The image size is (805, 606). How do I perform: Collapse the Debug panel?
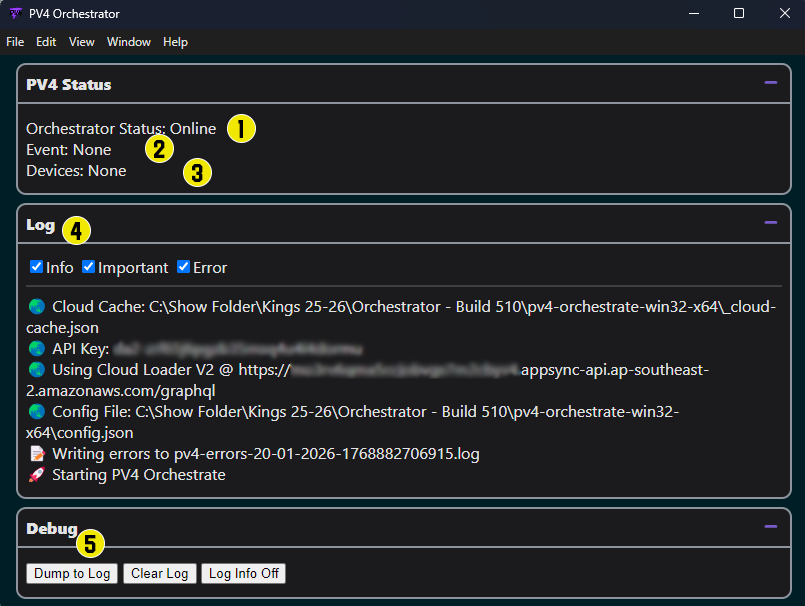point(771,526)
